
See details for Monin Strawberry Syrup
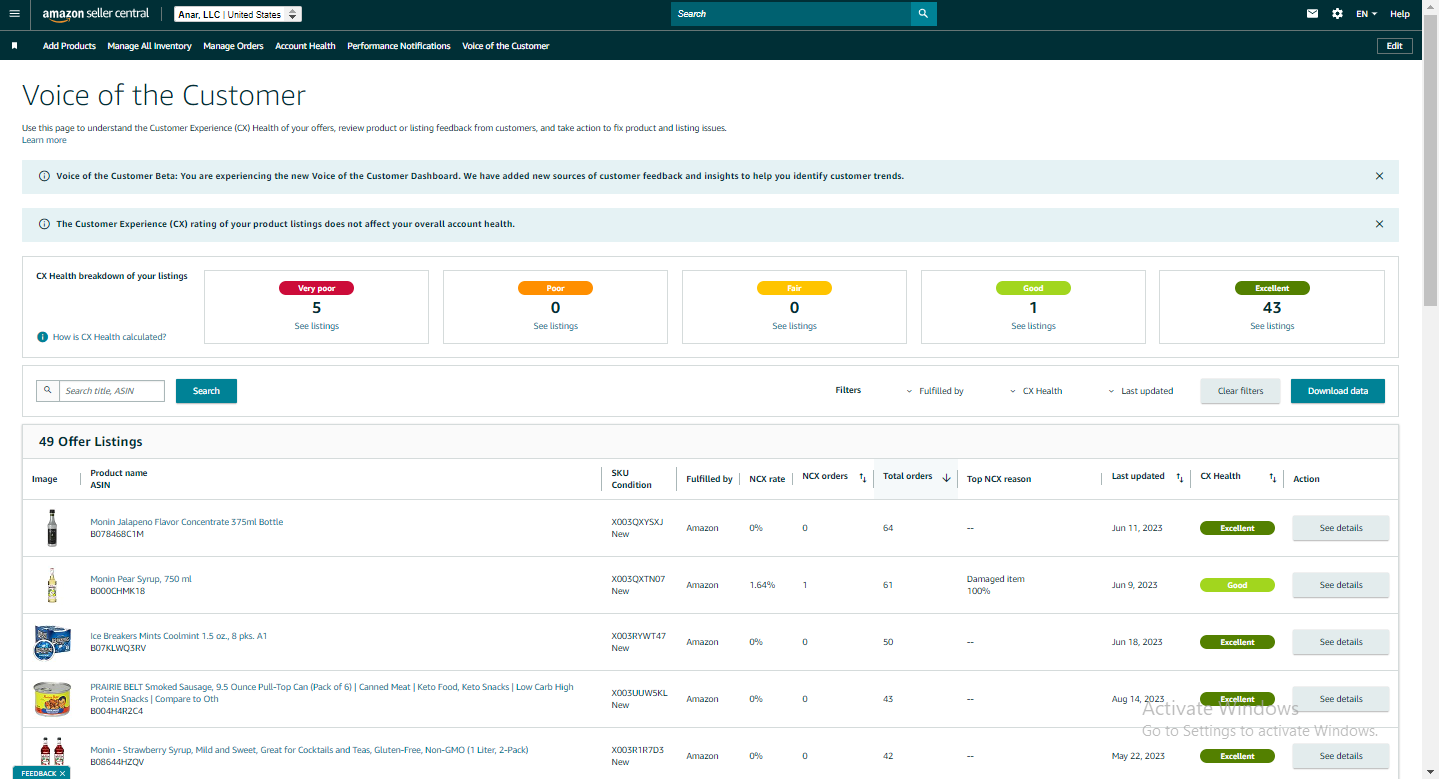click(x=1341, y=756)
